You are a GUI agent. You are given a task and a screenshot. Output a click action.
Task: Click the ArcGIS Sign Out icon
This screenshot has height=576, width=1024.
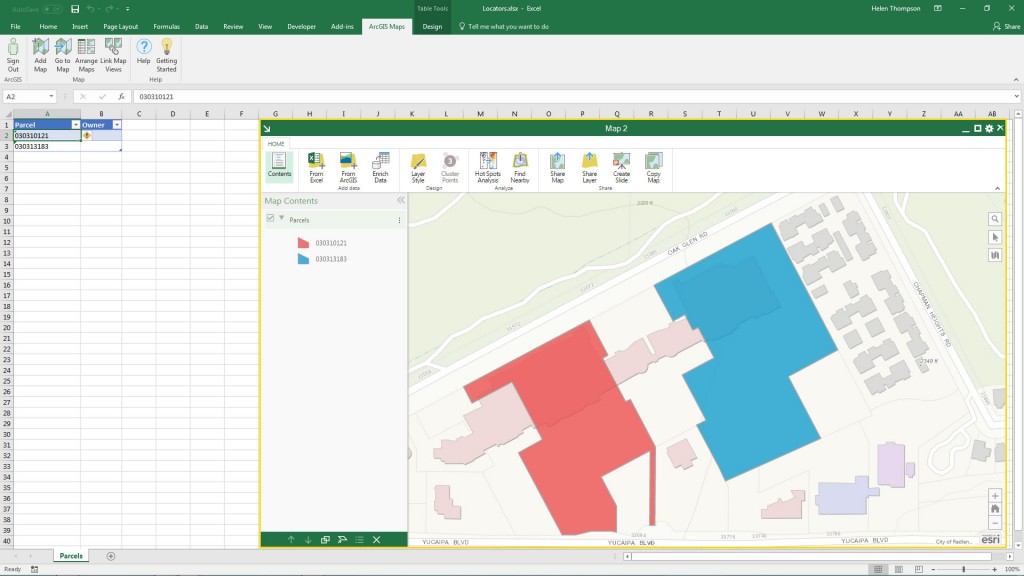(13, 55)
